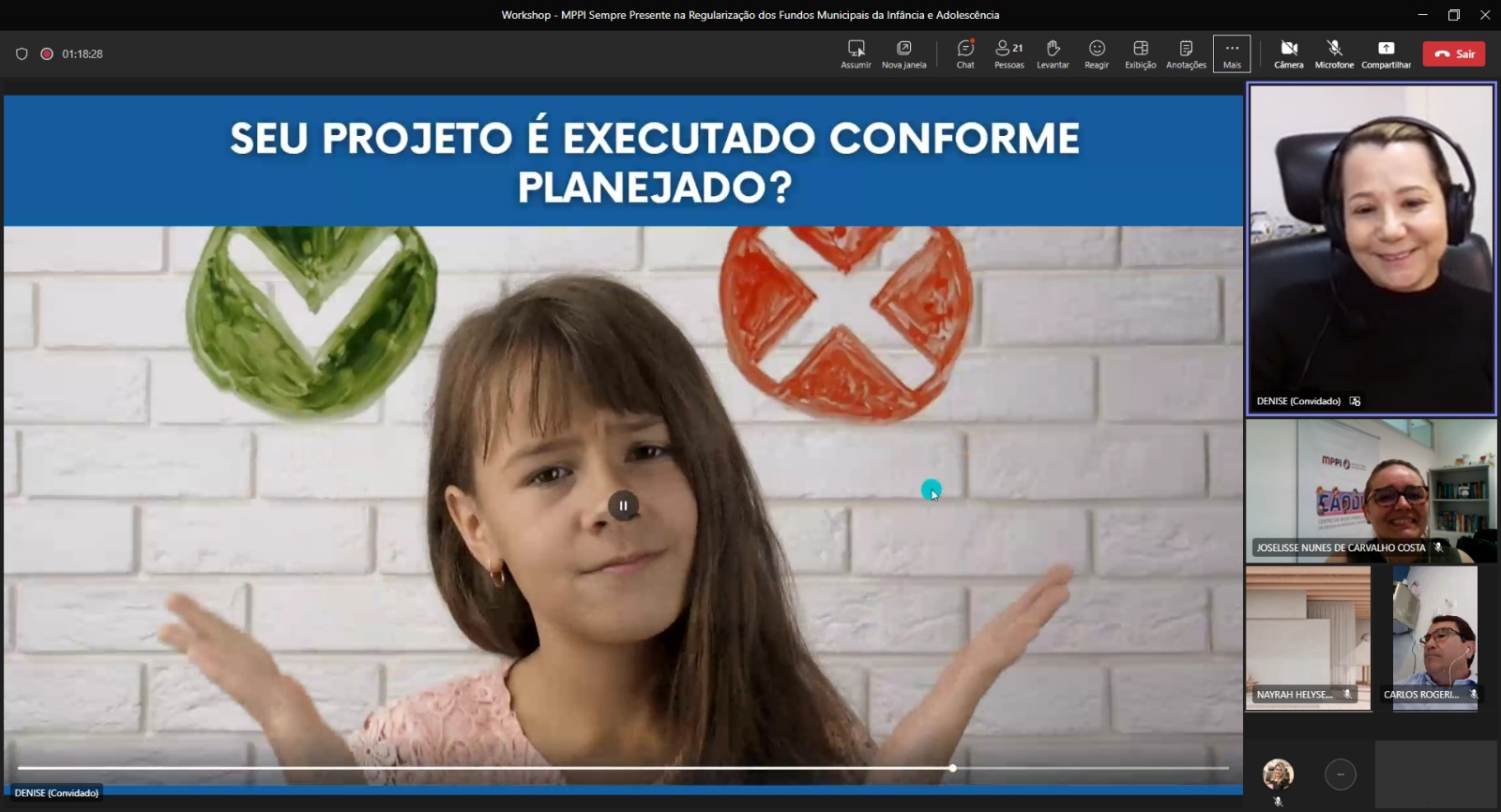Pause the shared video playback

point(623,505)
